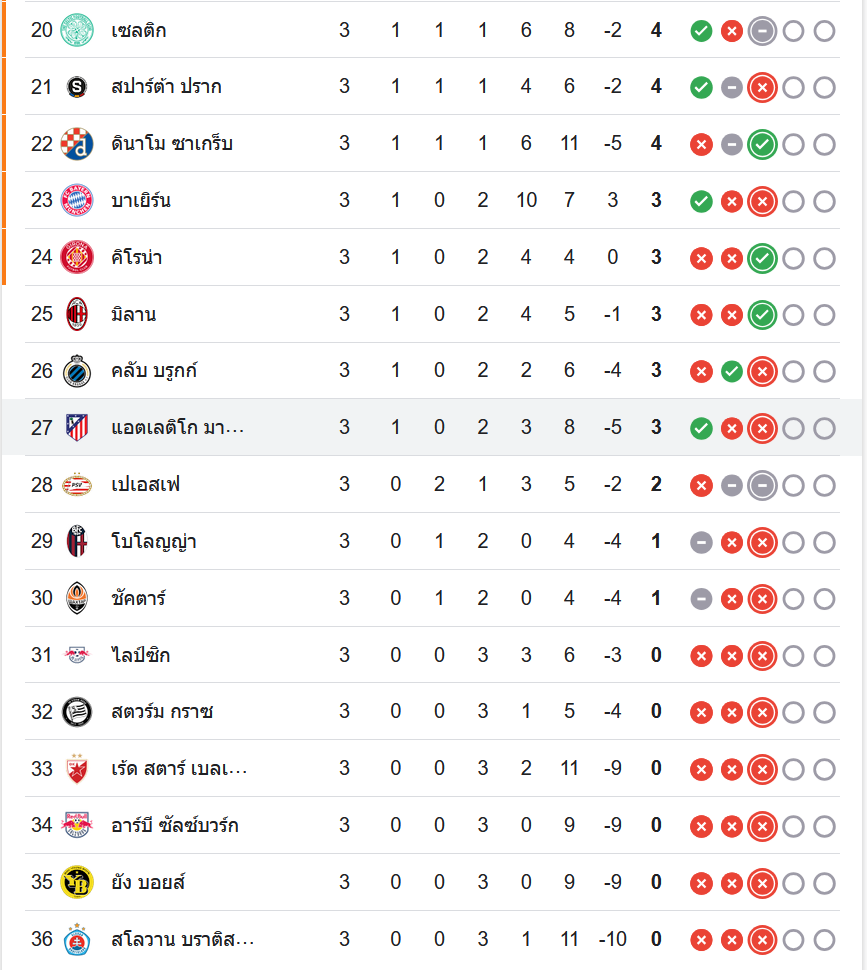Viewport: 867px width, 970px height.
Task: Click Club Brugge's green win form icon
Action: point(732,372)
